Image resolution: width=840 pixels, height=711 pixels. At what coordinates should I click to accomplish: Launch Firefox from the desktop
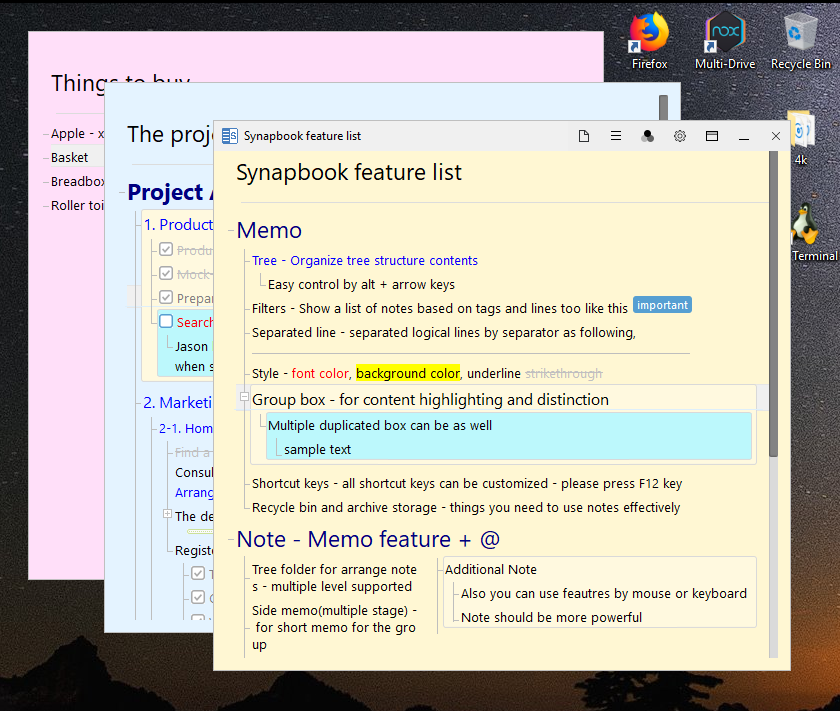tap(648, 35)
